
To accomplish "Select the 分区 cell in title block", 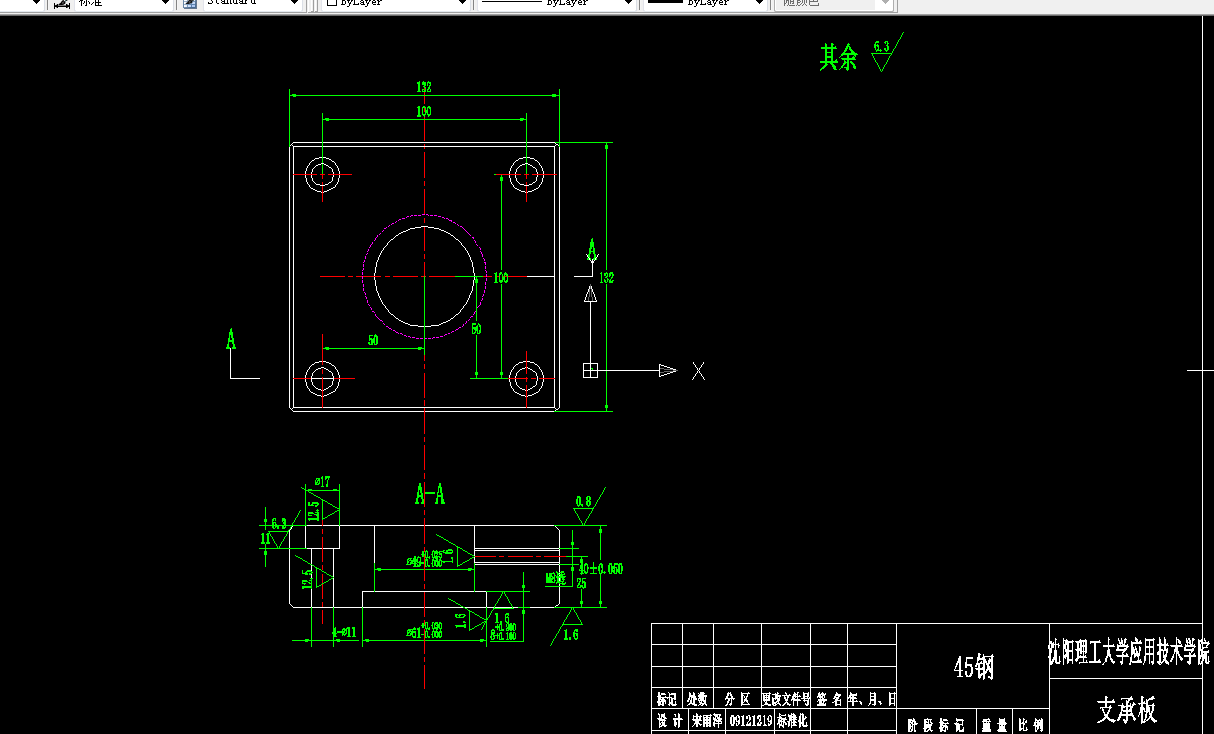I will click(x=737, y=699).
